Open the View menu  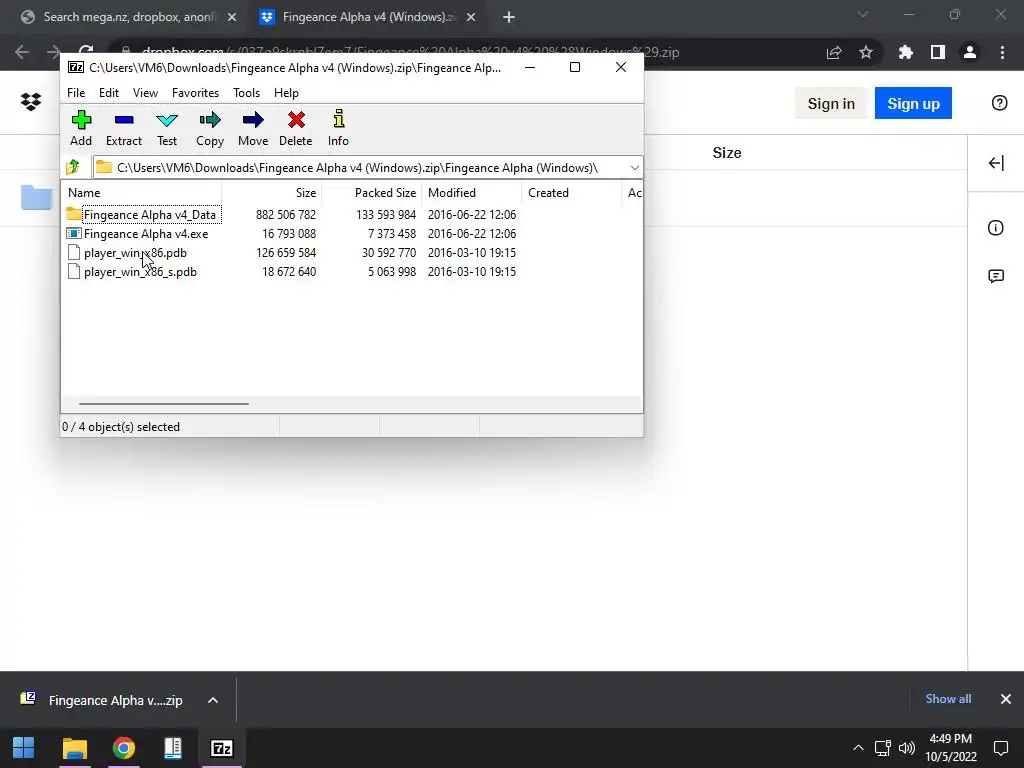tap(145, 93)
